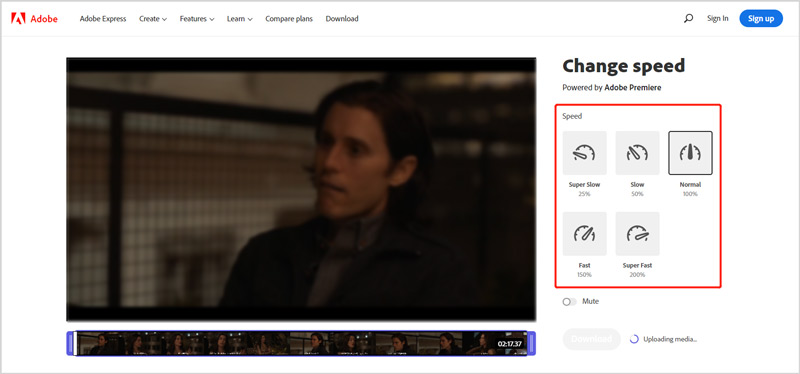Choose the Normal 100% speed icon
800x374 pixels.
tap(690, 153)
